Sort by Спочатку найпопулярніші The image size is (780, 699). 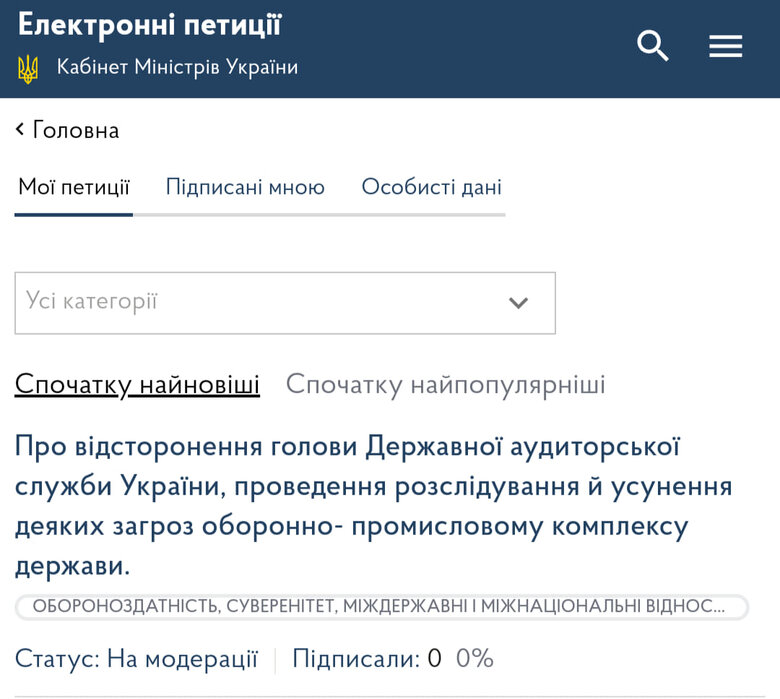(445, 385)
